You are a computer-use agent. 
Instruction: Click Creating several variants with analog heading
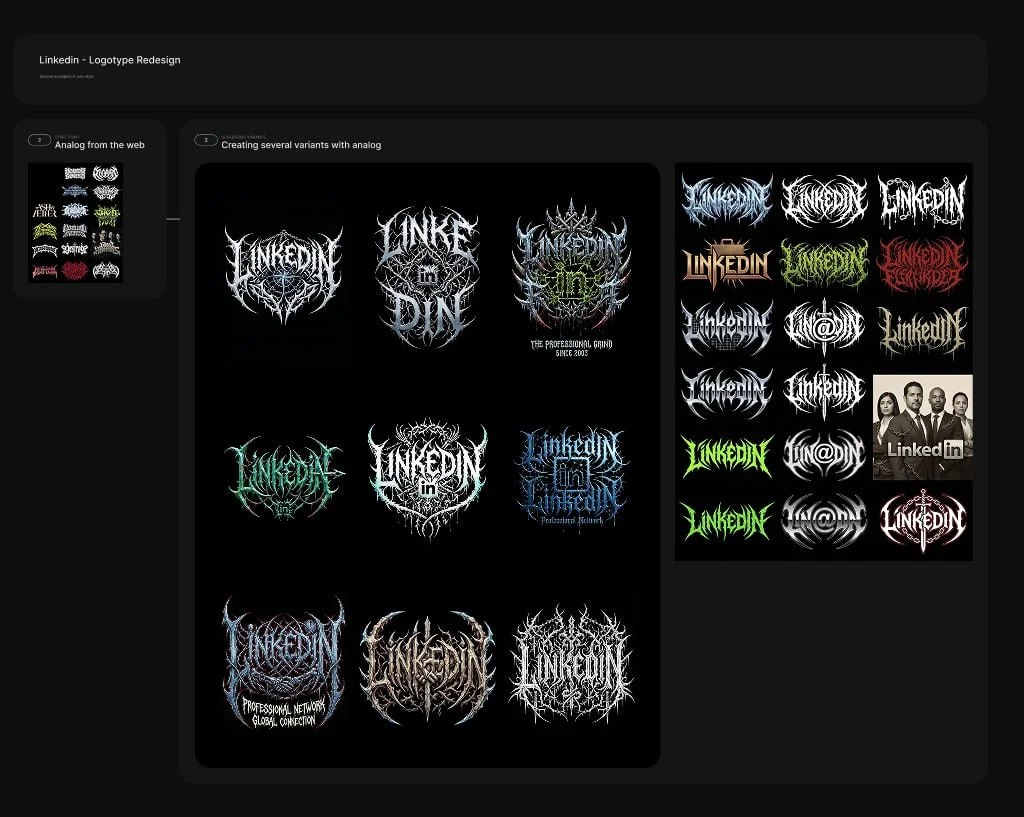point(301,145)
